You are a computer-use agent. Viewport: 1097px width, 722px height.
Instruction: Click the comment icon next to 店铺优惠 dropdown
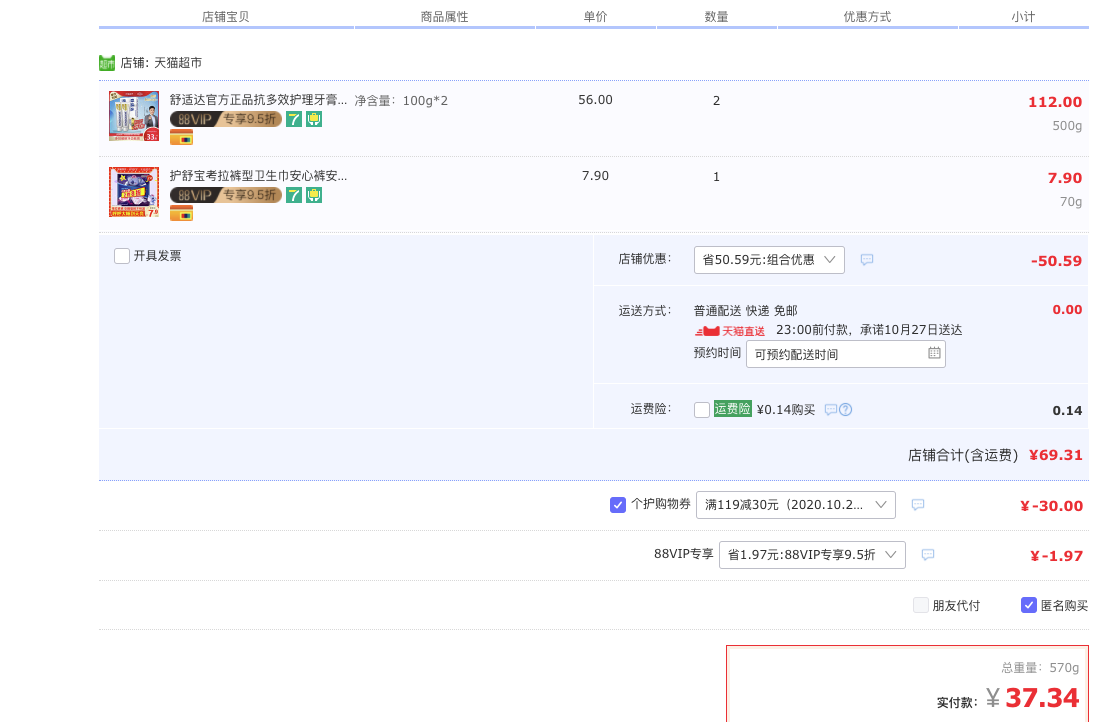867,260
